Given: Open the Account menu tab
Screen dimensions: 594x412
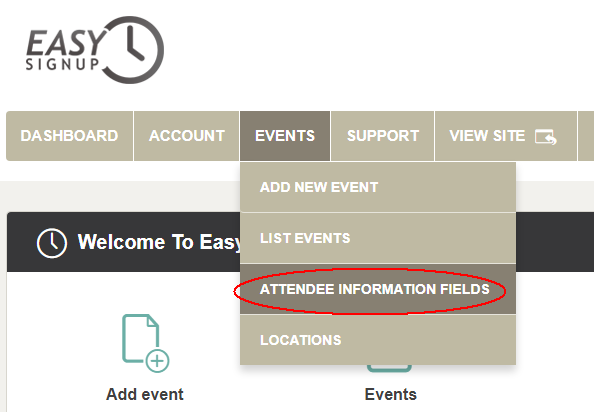Looking at the screenshot, I should point(187,136).
